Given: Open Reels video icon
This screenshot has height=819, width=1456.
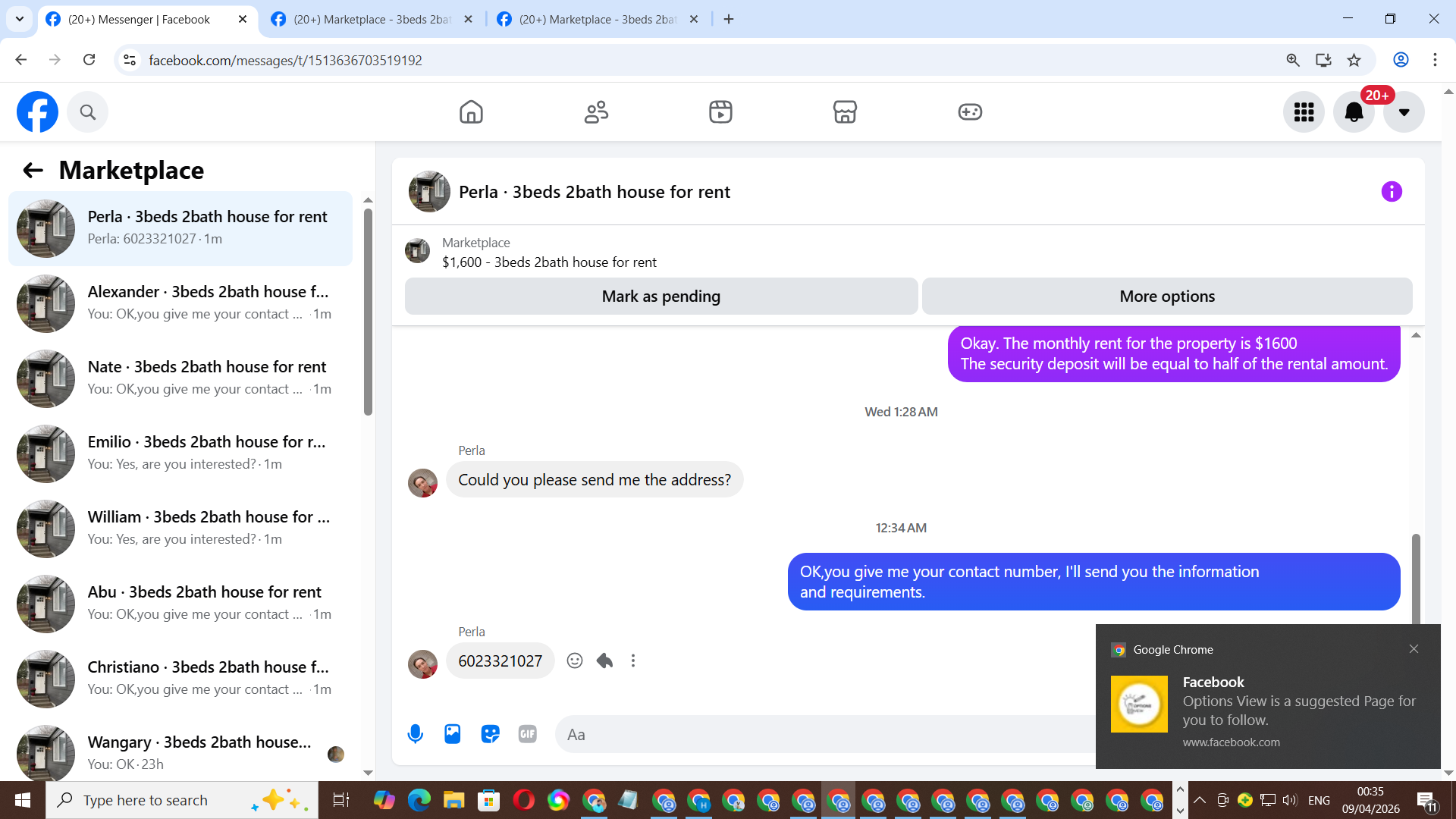Looking at the screenshot, I should click(720, 112).
